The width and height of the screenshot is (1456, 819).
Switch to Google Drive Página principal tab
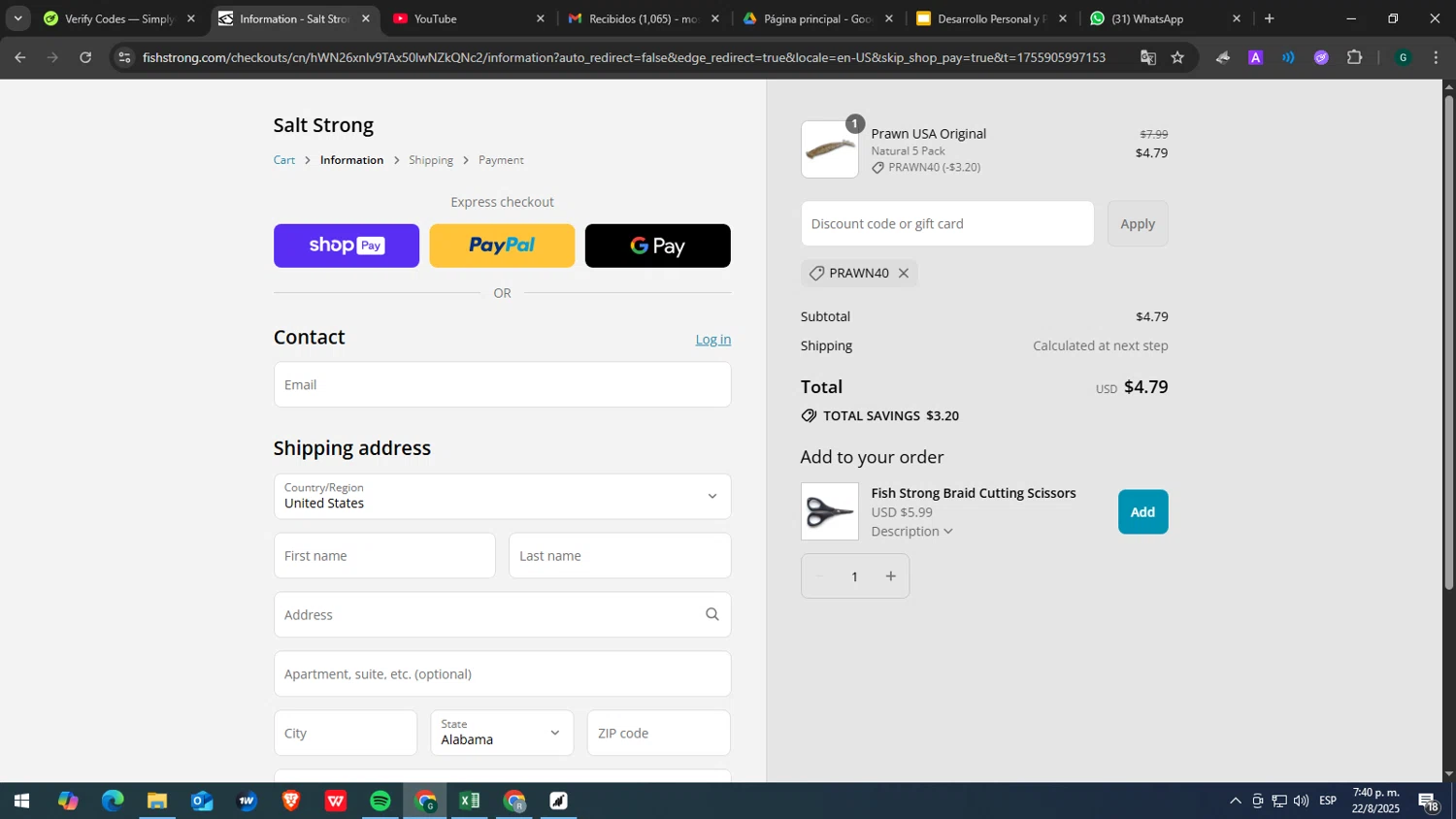pyautogui.click(x=818, y=18)
